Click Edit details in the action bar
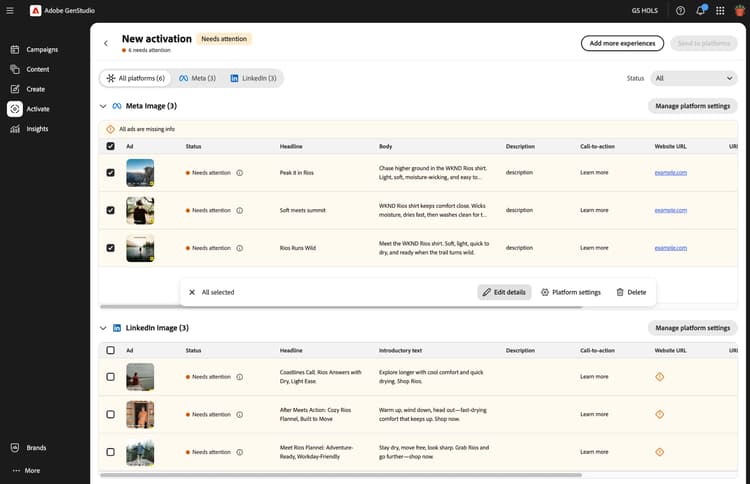Image resolution: width=750 pixels, height=484 pixels. [504, 292]
